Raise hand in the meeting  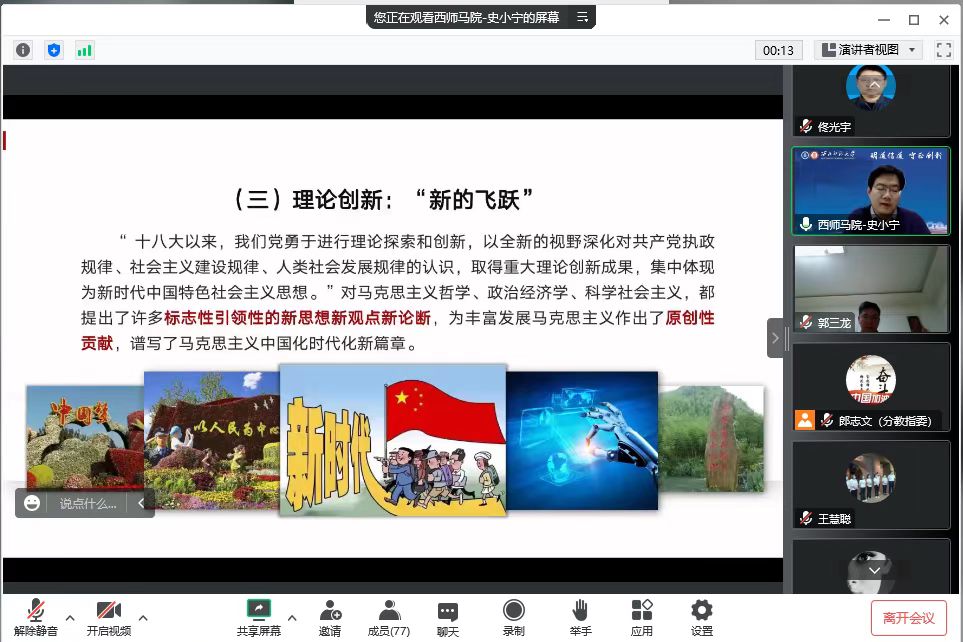(x=580, y=617)
